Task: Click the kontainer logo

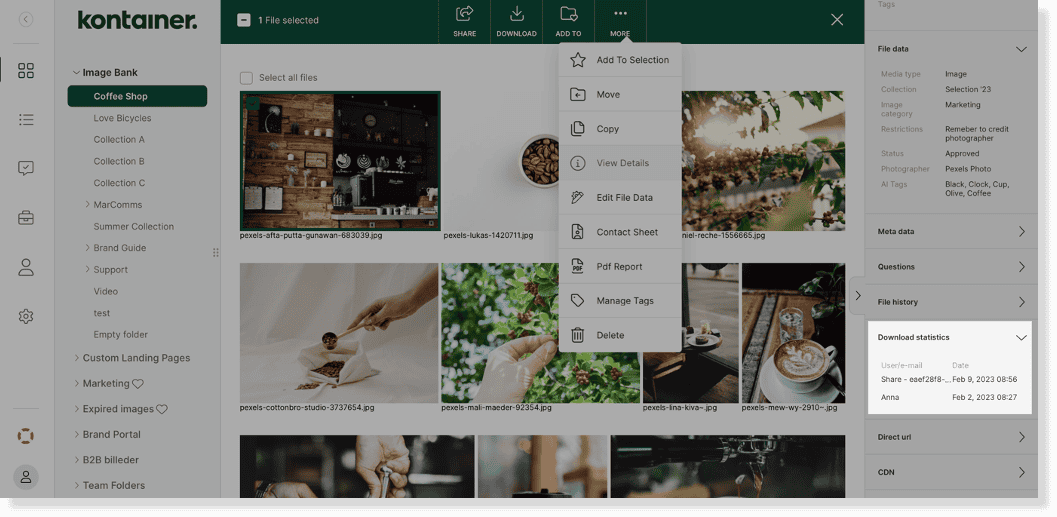Action: (138, 20)
